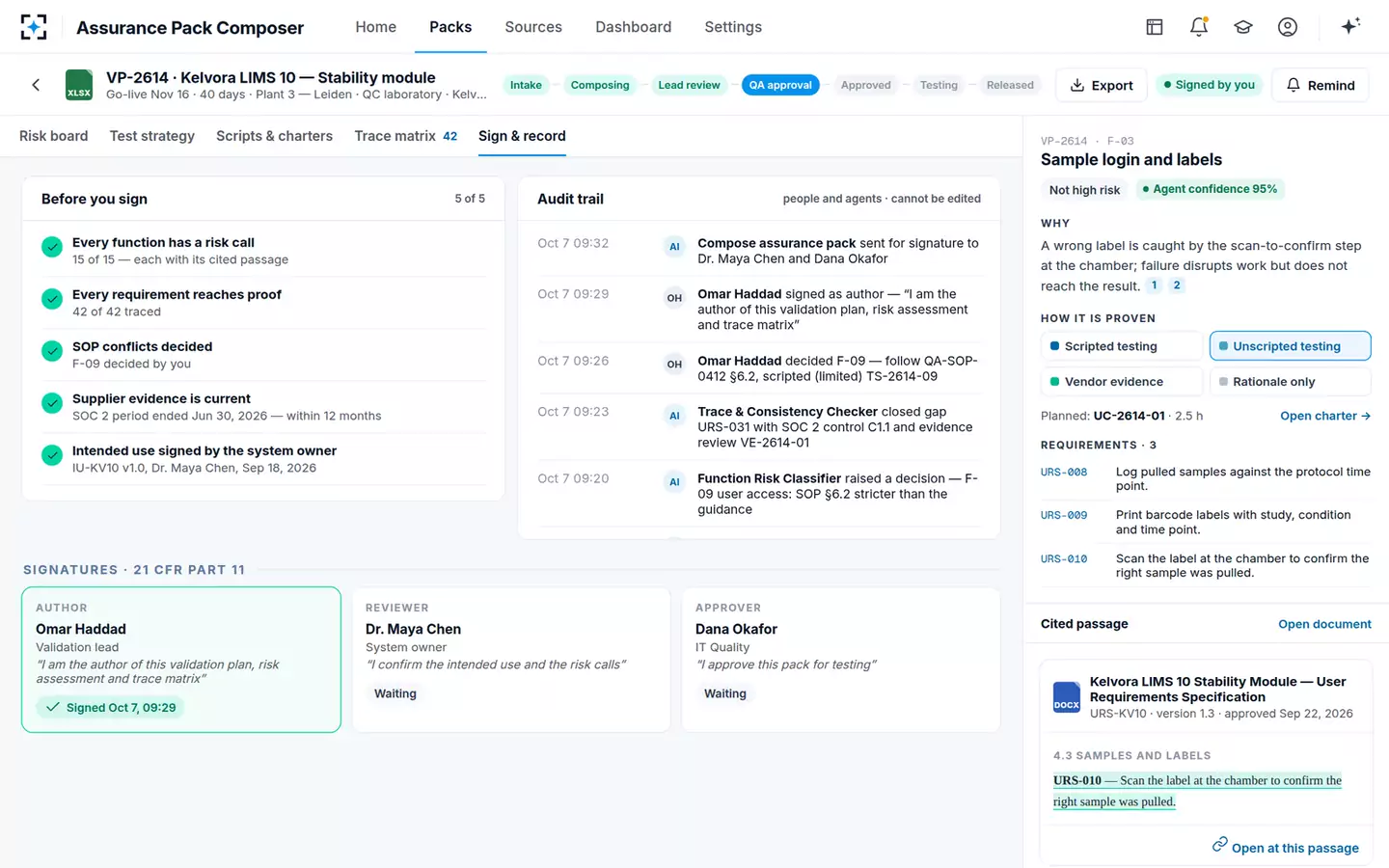Image resolution: width=1389 pixels, height=868 pixels.
Task: Open the Sources menu
Action: pos(533,27)
